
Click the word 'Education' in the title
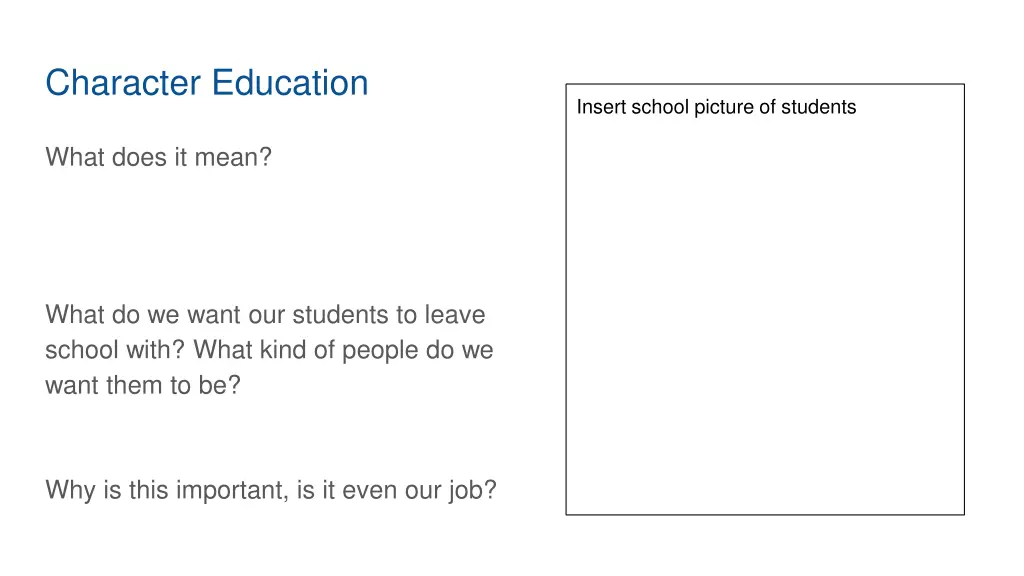[290, 83]
